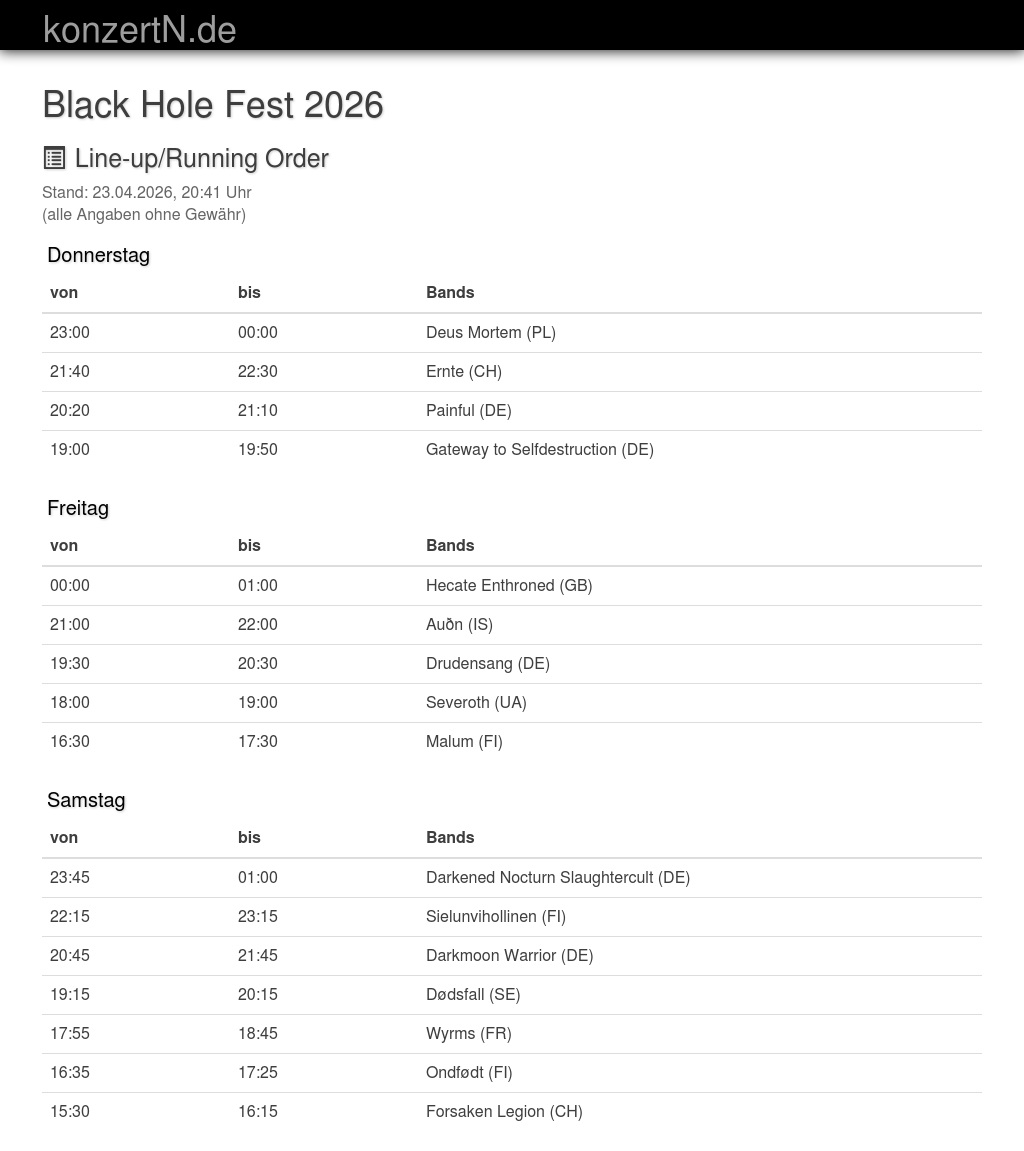Open Gateway to Selfdestruction (DE) entry
Screen dimensions: 1024x1151
(x=540, y=449)
